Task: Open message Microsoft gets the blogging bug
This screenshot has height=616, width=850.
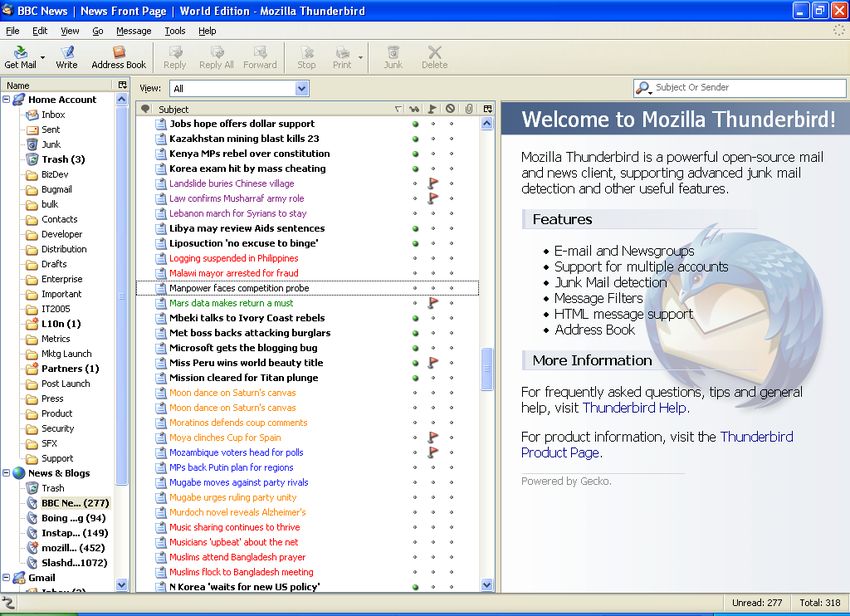Action: tap(307, 348)
